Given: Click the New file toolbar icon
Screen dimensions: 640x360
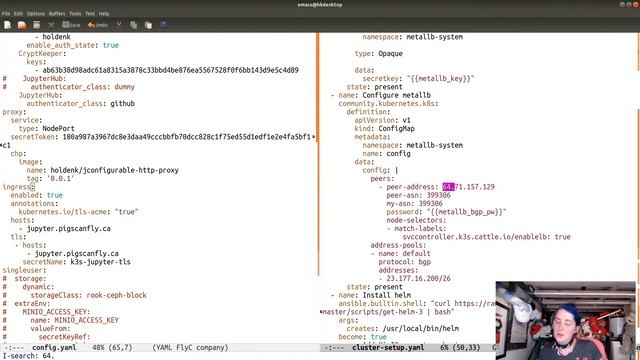Looking at the screenshot, I should tap(7, 25).
